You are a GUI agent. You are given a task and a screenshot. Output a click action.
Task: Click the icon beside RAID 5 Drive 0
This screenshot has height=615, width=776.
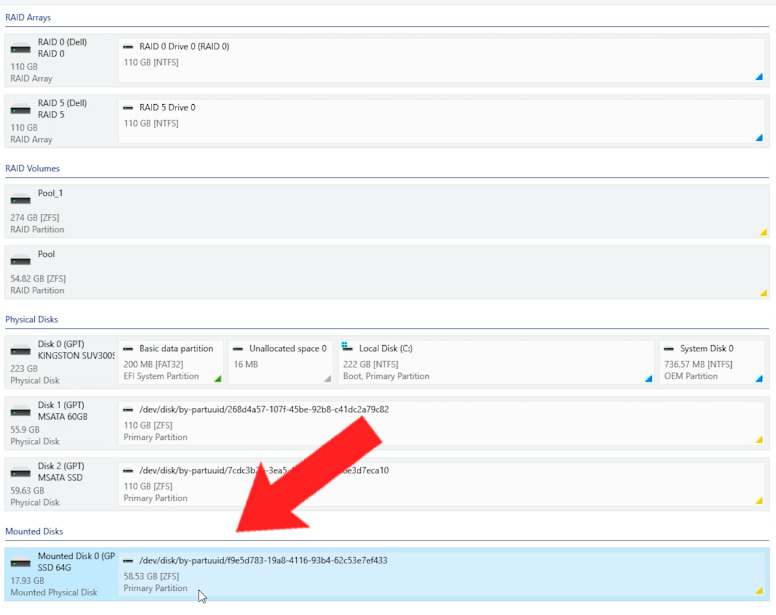click(128, 107)
